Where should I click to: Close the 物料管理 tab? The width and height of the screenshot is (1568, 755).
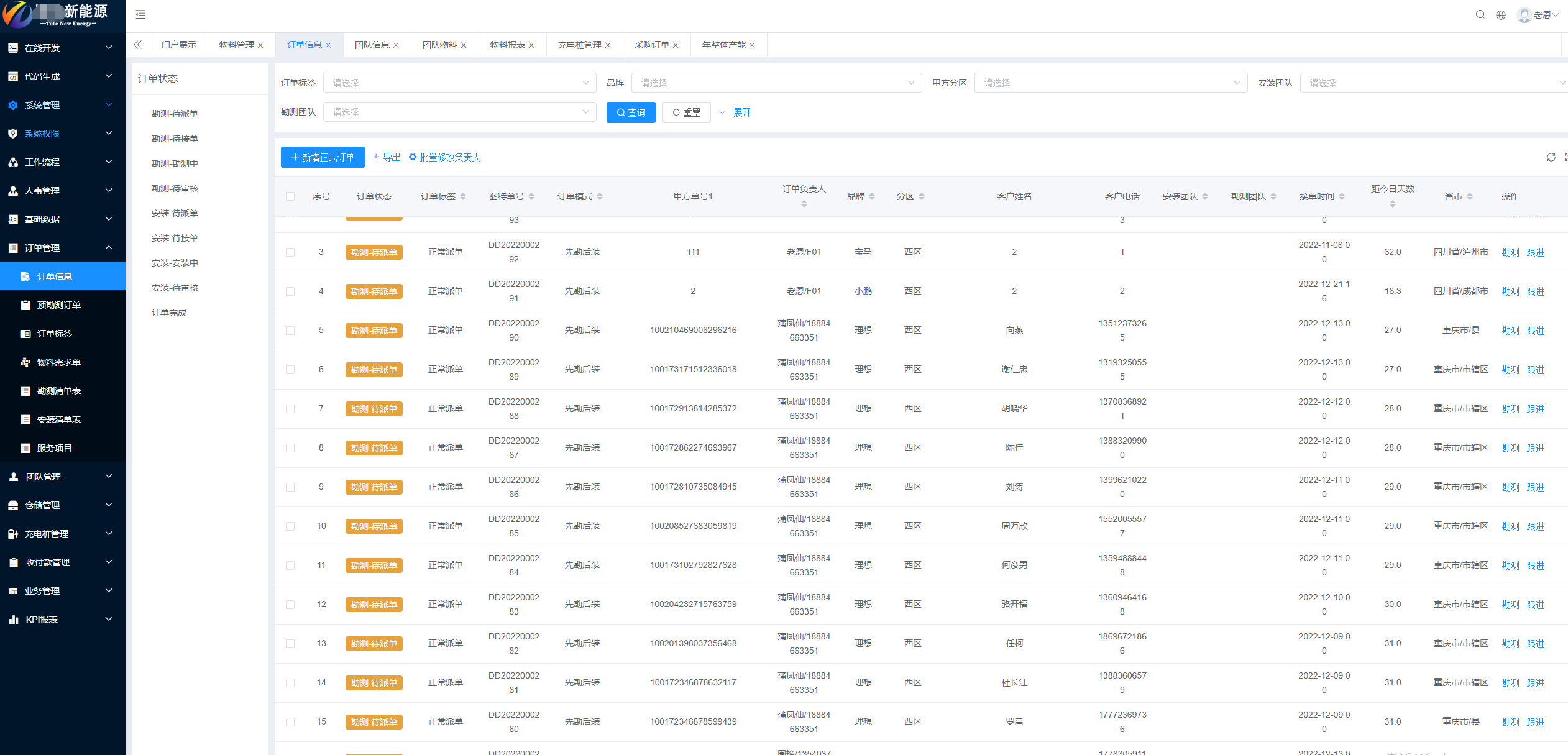(260, 45)
